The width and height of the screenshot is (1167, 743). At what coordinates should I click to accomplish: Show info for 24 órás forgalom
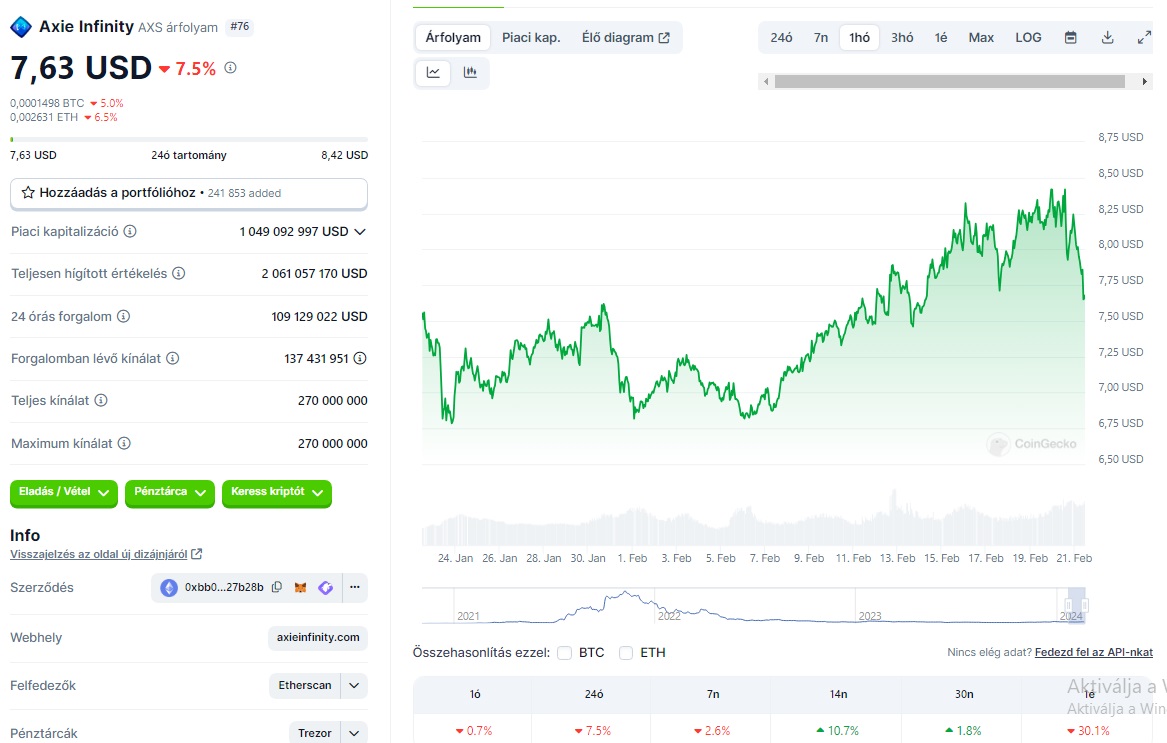tap(124, 316)
